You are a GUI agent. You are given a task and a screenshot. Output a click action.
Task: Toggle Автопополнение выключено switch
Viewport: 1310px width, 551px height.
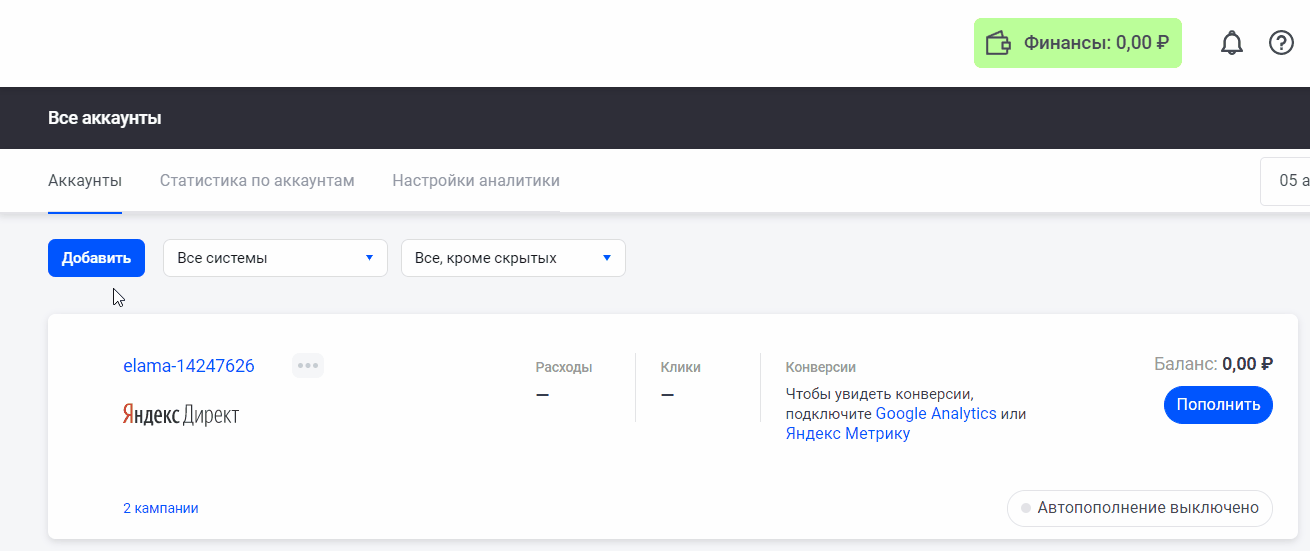[1139, 508]
